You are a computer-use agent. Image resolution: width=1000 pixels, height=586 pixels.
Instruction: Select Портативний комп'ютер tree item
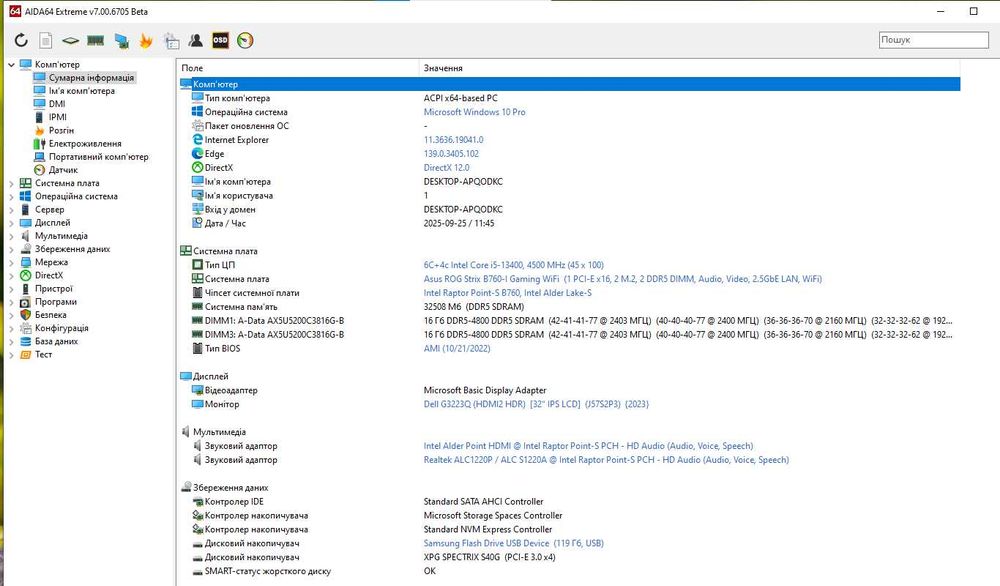point(98,157)
